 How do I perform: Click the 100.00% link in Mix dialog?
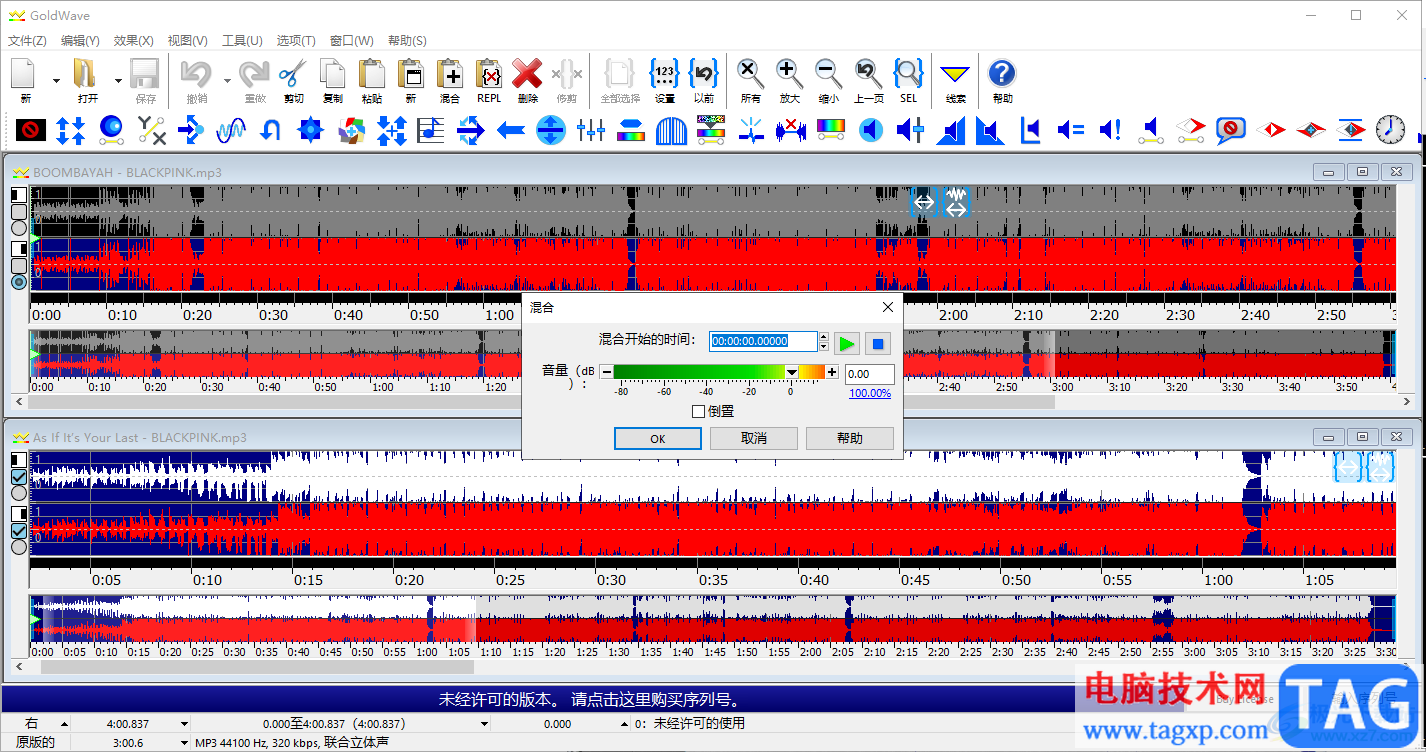(870, 393)
